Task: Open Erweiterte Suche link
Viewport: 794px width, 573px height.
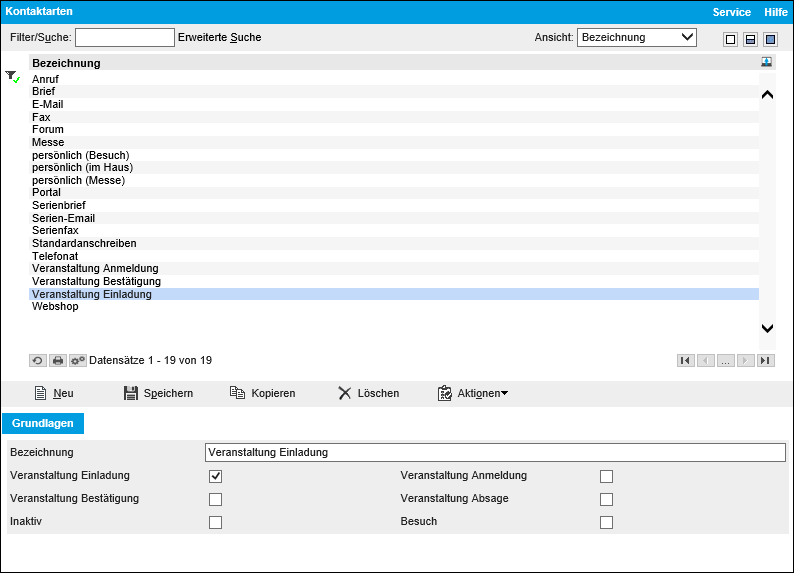Action: 219,37
